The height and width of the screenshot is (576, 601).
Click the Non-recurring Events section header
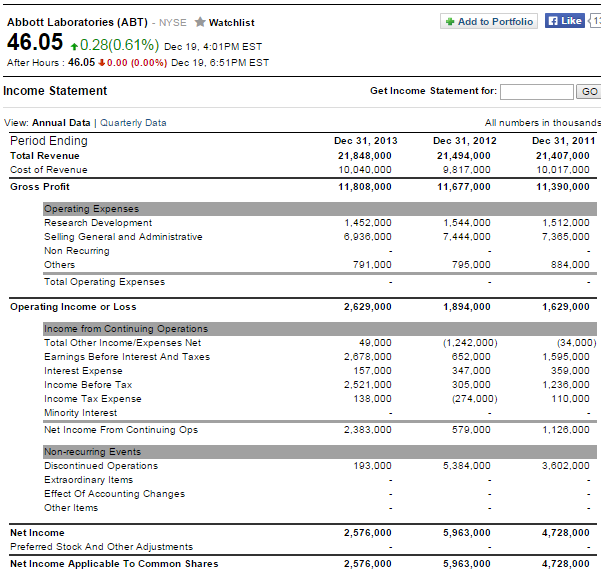point(320,452)
